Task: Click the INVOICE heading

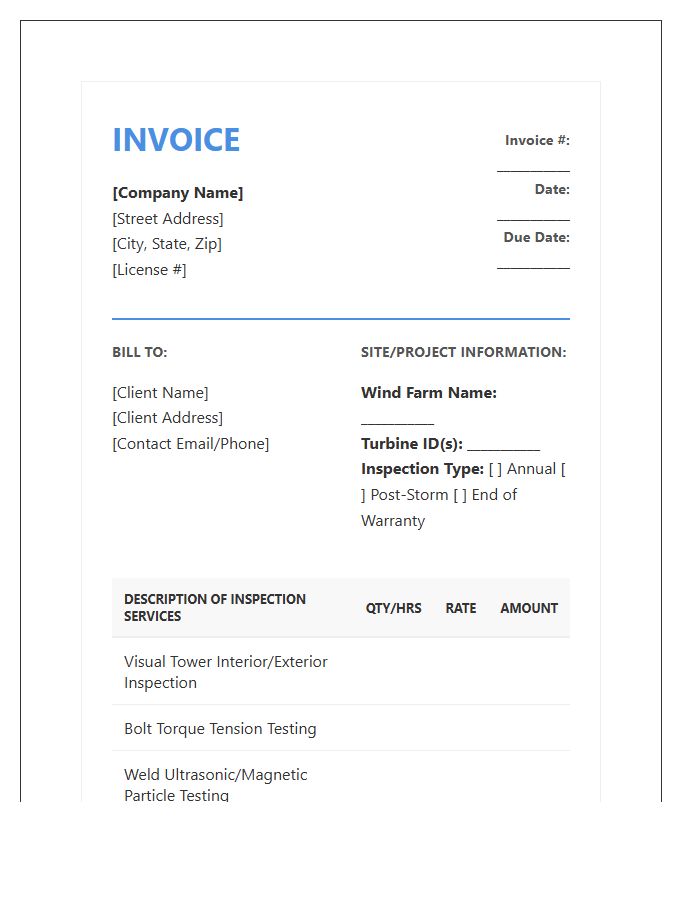Action: point(176,140)
